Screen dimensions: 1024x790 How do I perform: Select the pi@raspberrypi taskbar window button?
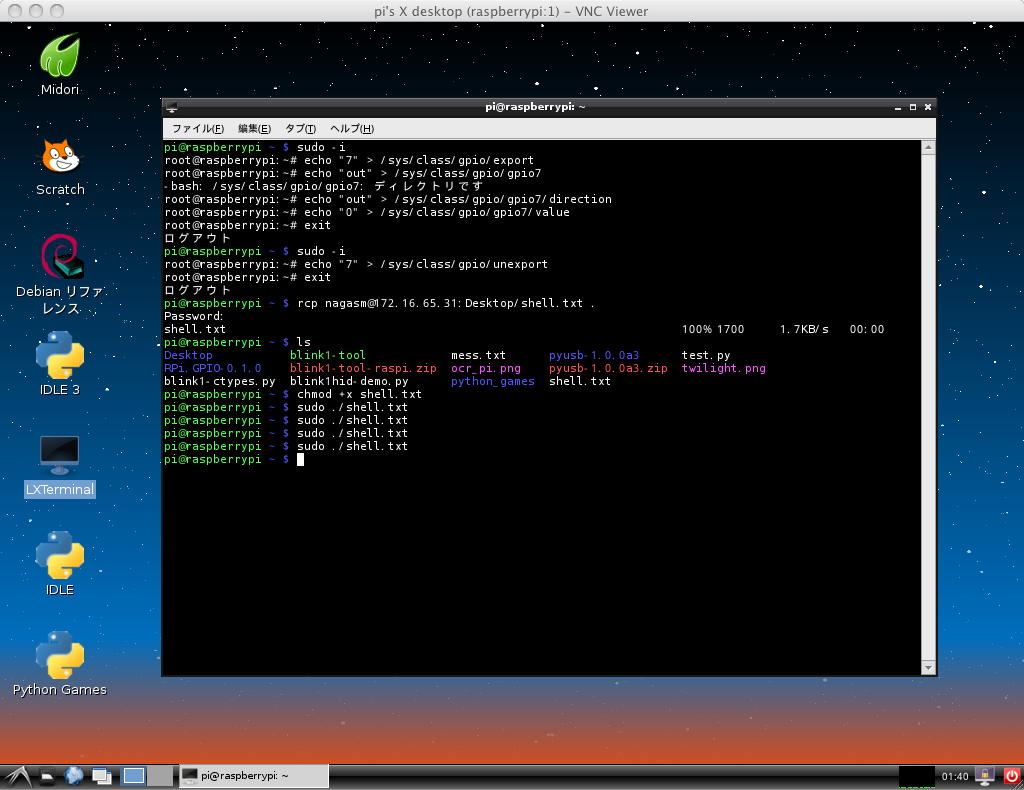click(253, 776)
